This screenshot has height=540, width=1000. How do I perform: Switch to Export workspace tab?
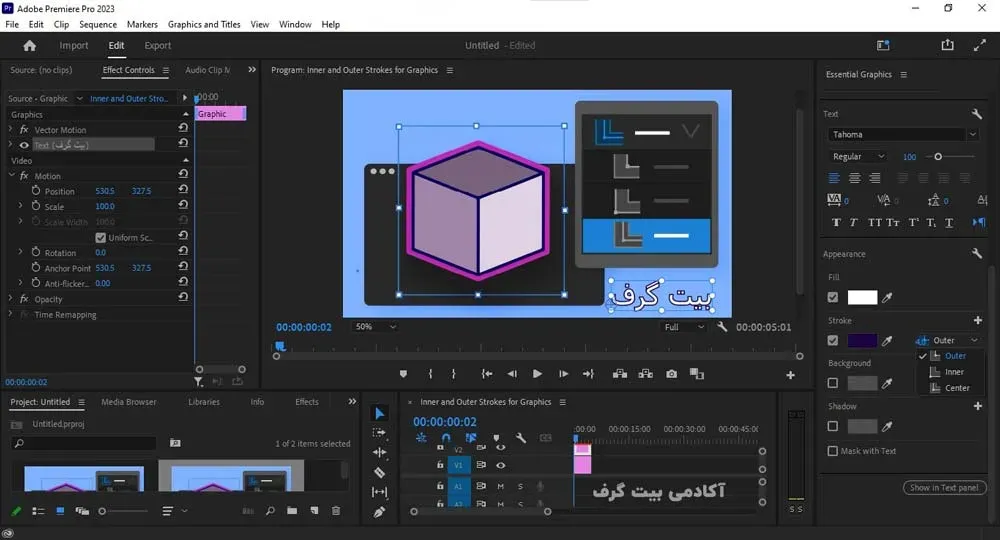click(158, 45)
